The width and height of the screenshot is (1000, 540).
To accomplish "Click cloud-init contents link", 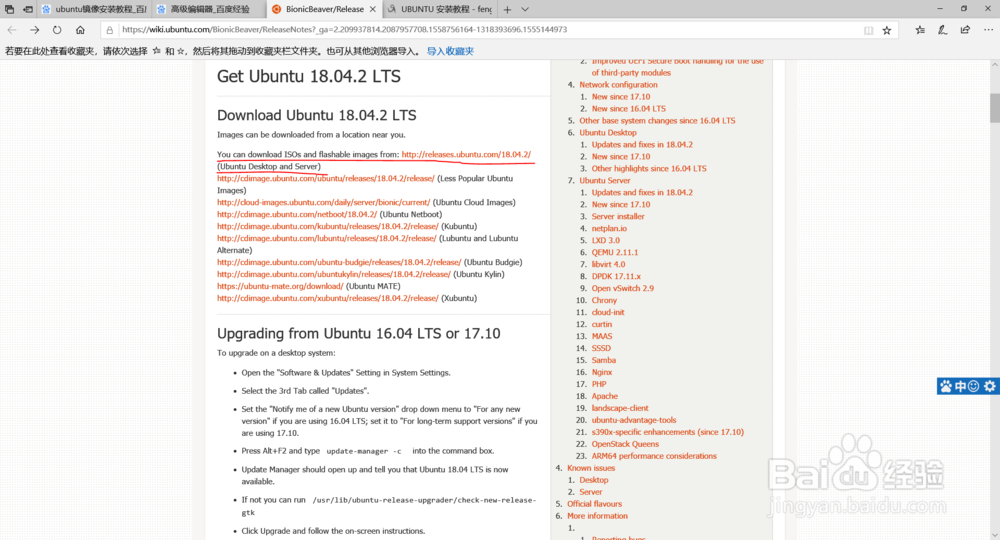I will [x=608, y=312].
